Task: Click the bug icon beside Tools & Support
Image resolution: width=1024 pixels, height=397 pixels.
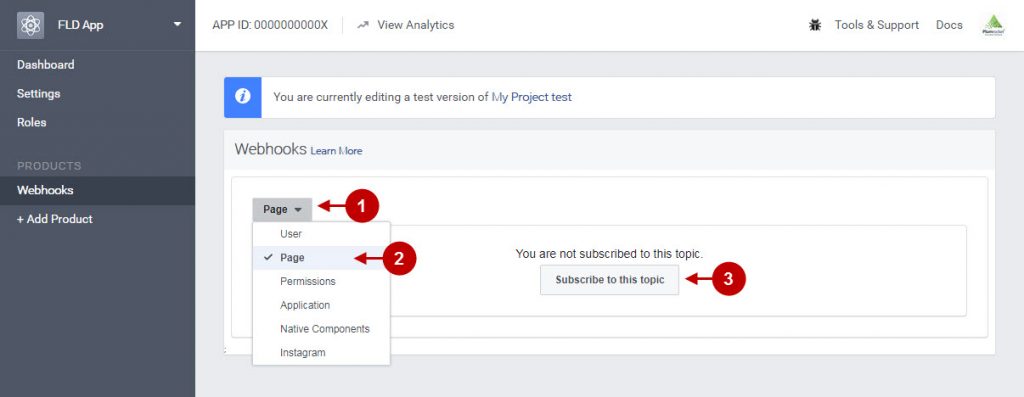Action: click(815, 25)
